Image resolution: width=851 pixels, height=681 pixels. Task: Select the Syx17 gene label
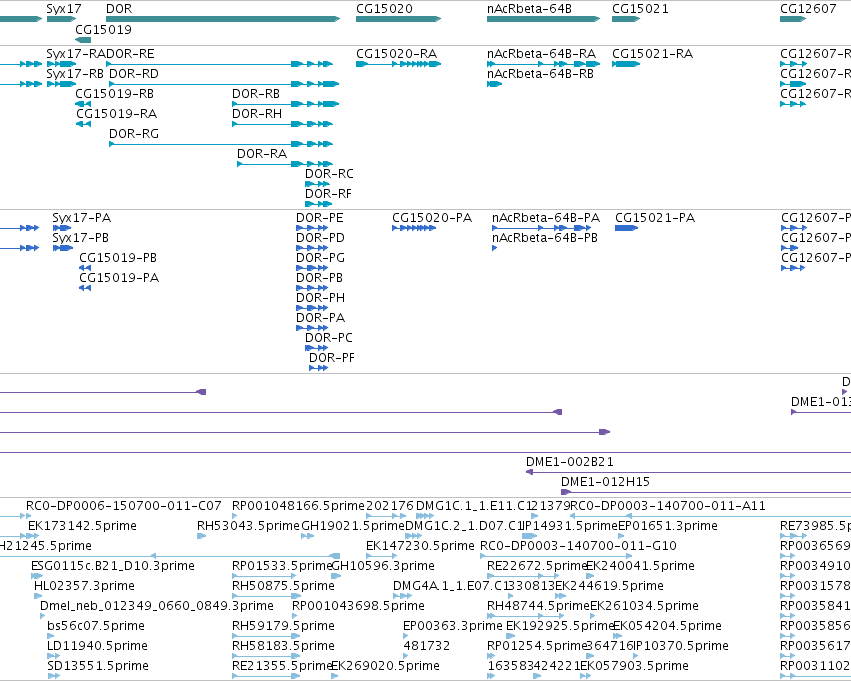[x=63, y=9]
